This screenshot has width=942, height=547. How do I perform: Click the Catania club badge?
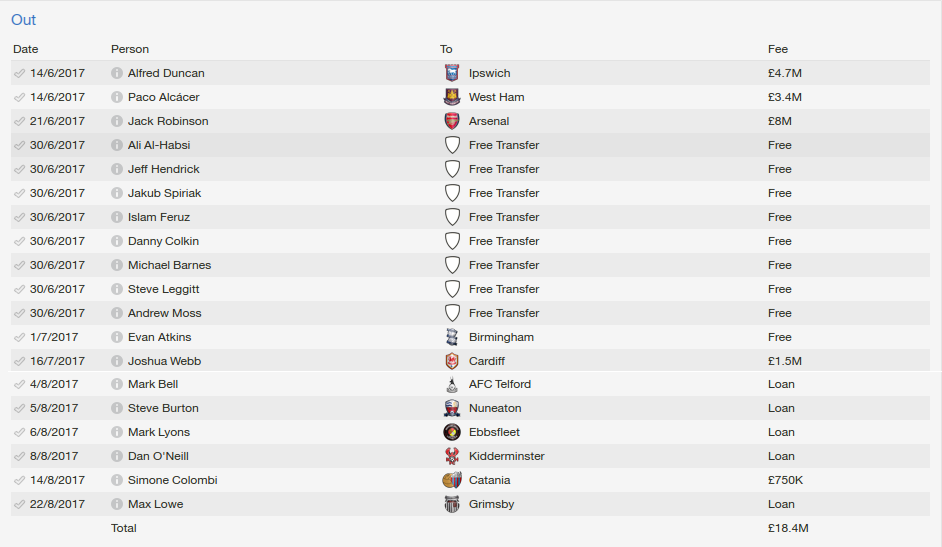click(452, 480)
